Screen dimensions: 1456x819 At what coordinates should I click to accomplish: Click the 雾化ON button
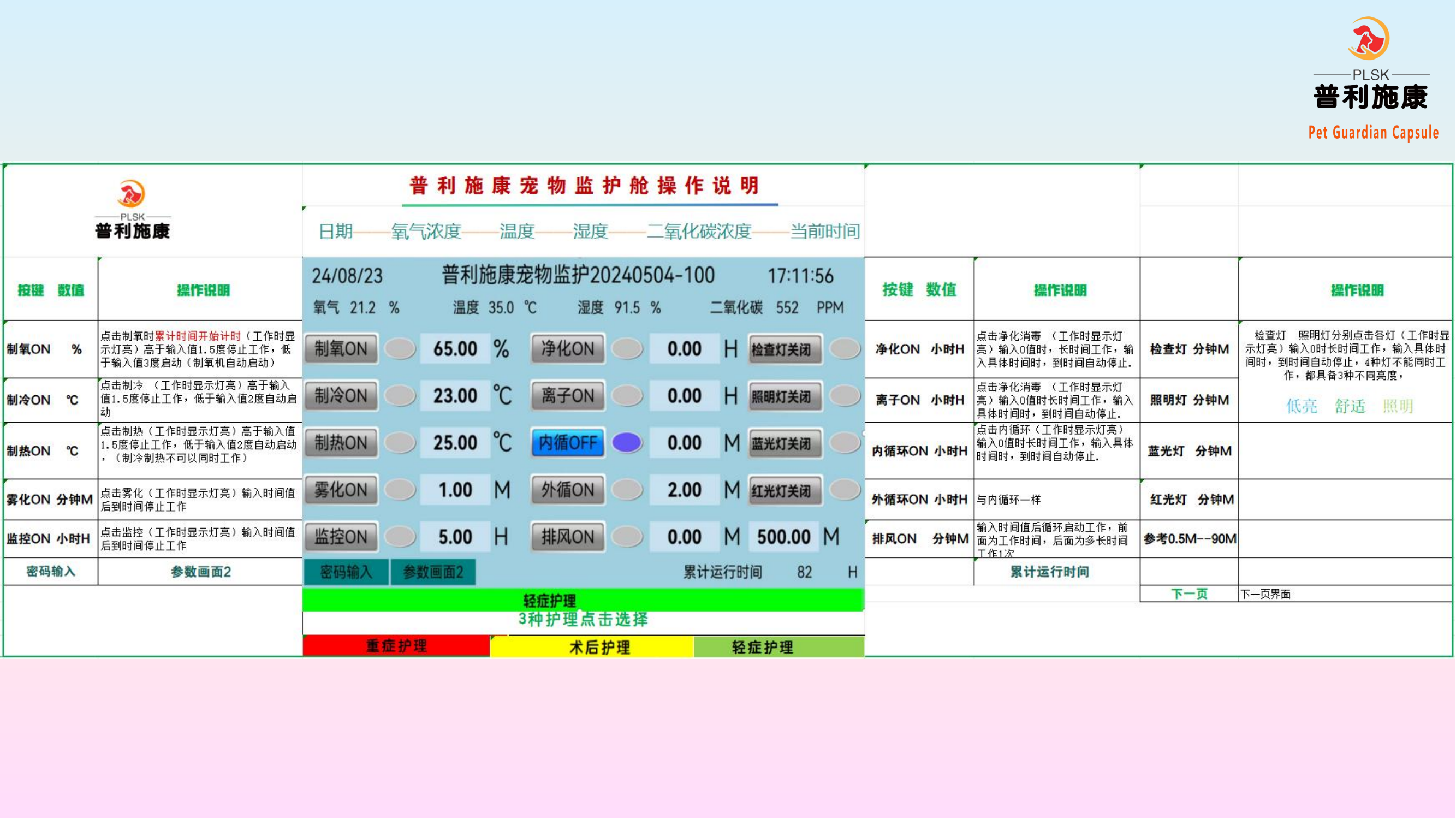[341, 489]
